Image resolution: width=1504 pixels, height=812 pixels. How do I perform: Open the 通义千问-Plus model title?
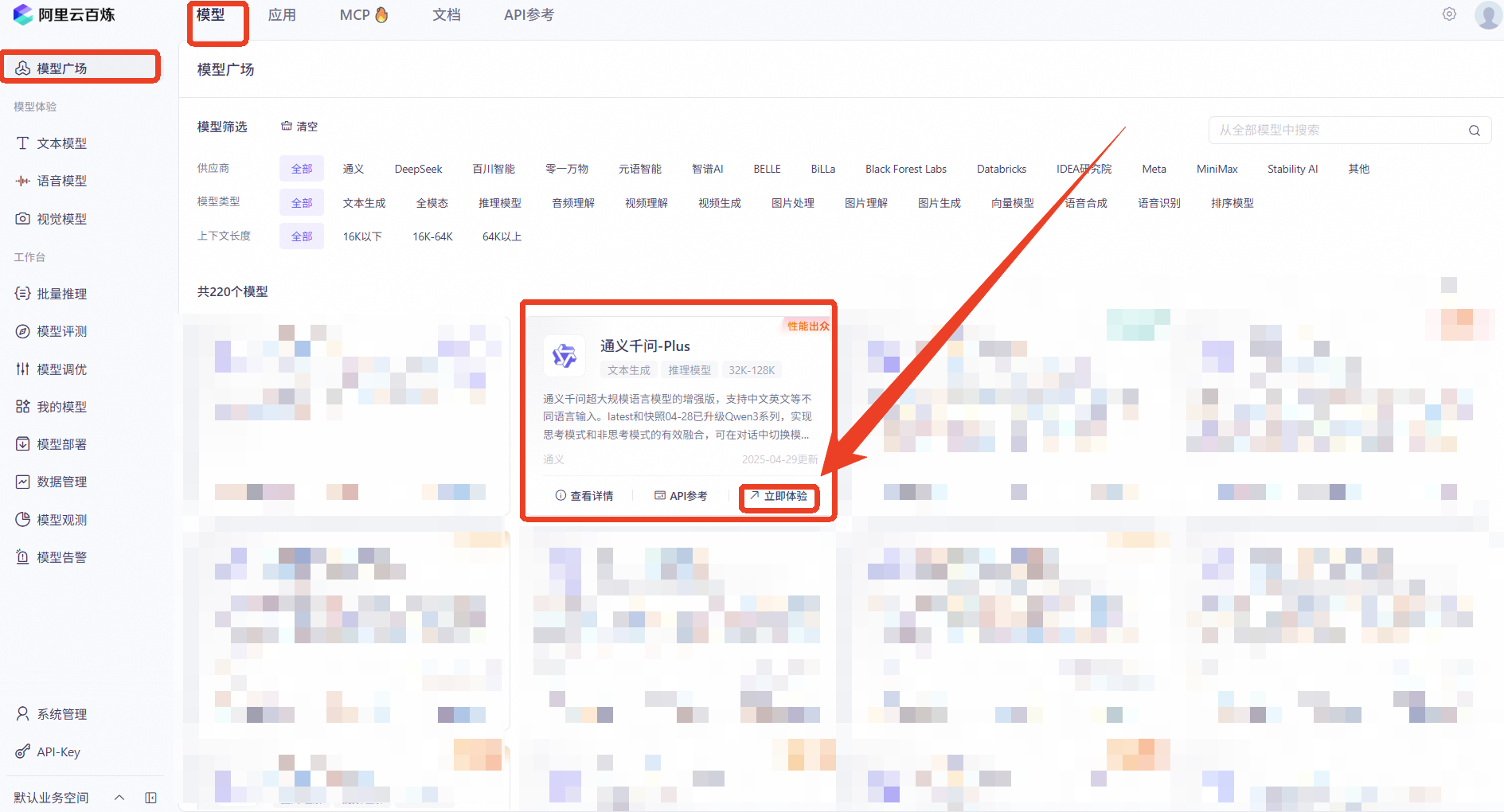[x=645, y=346]
